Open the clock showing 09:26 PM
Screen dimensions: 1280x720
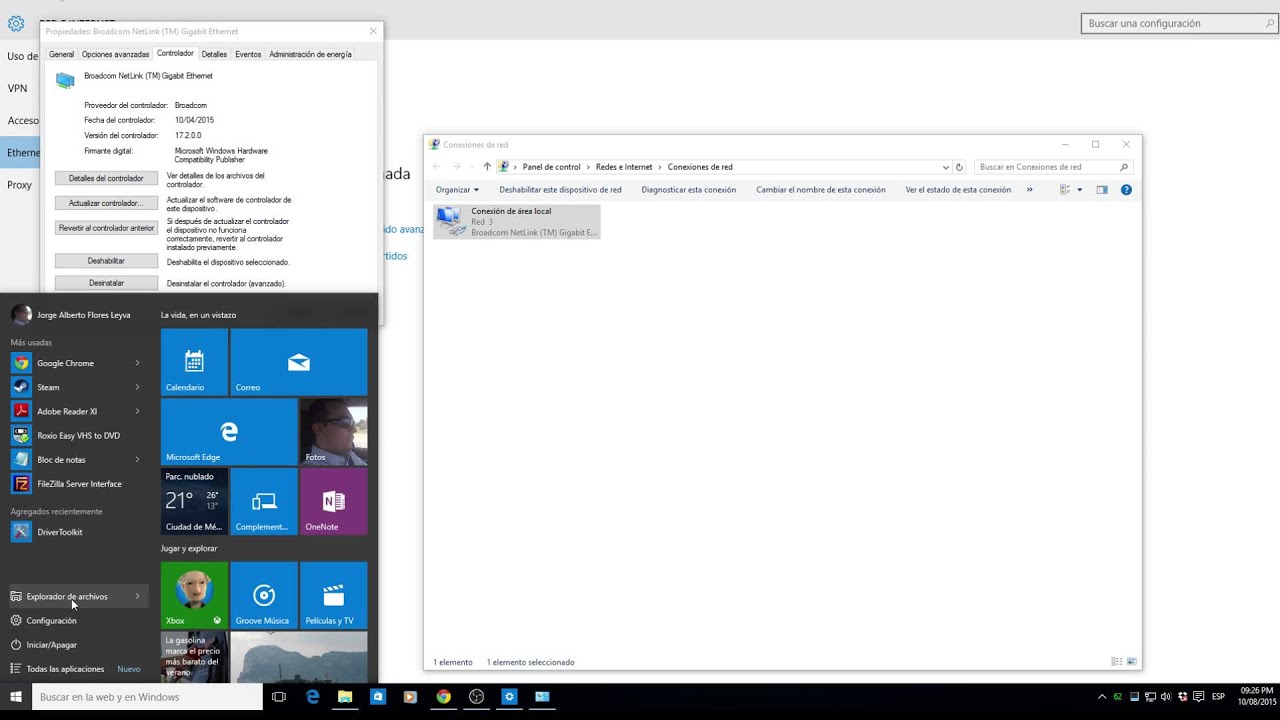[1257, 696]
